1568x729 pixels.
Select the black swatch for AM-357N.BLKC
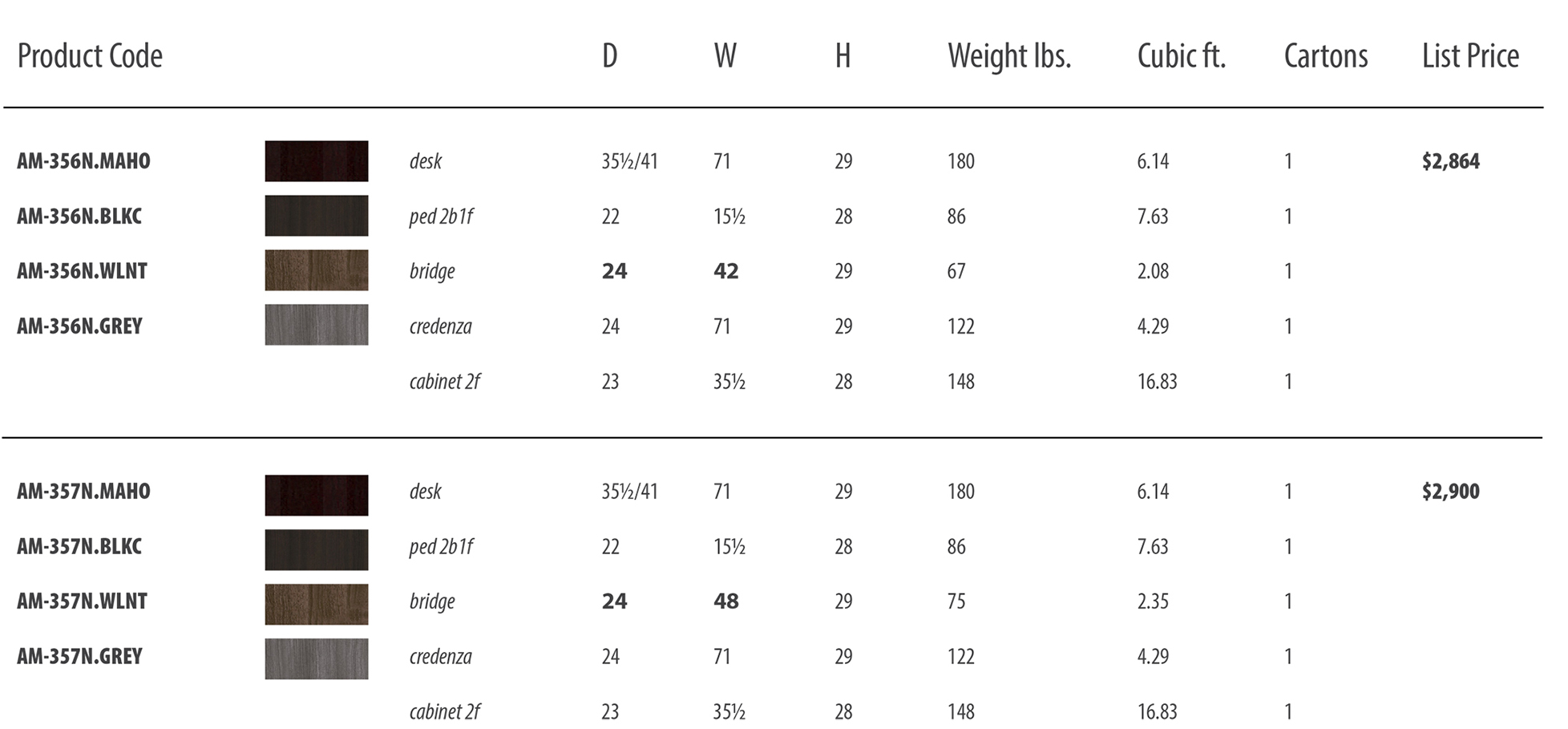pyautogui.click(x=317, y=549)
